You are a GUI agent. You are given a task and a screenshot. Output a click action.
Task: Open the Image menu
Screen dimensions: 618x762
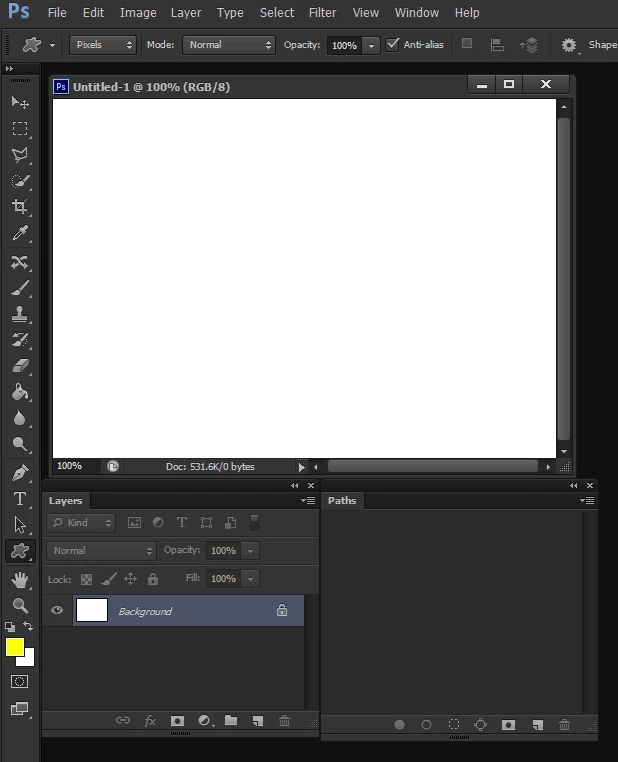click(x=138, y=13)
